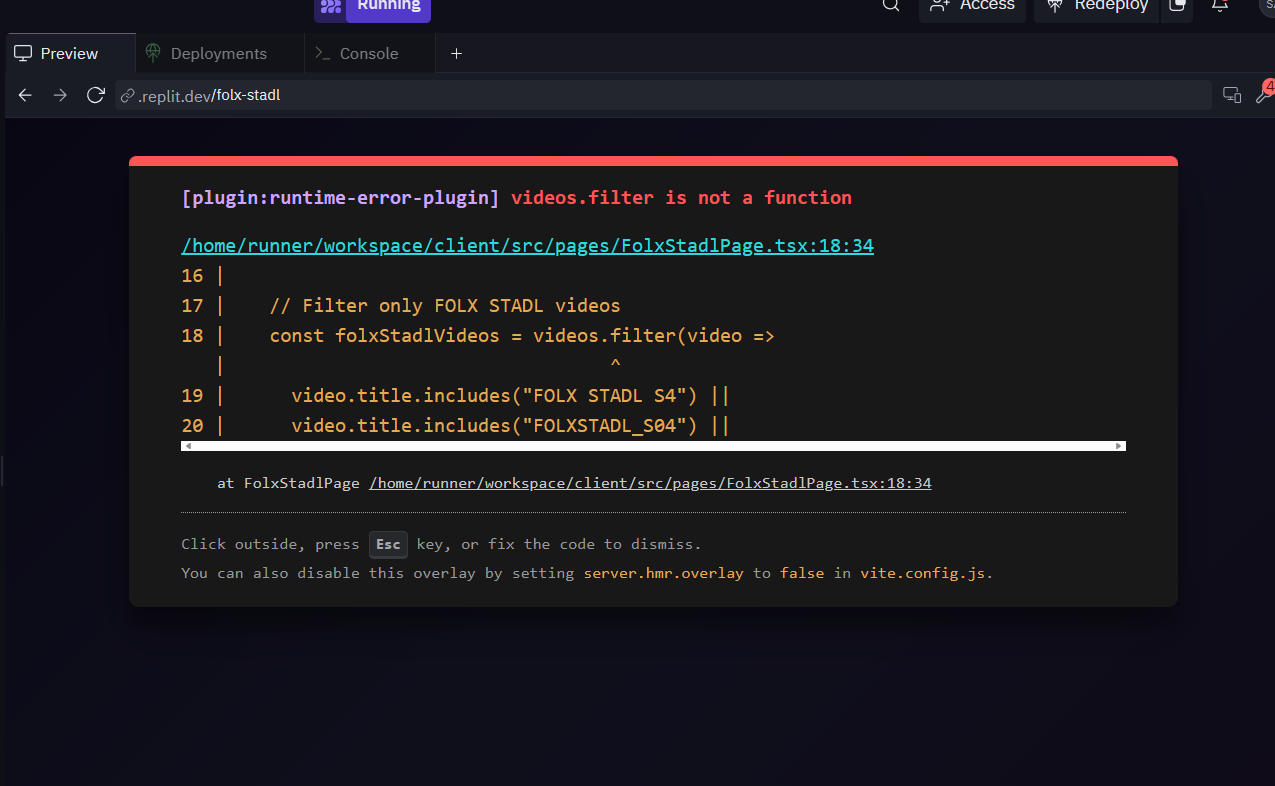Click the icon right of Redeploy
Viewport: 1275px width, 786px height.
click(x=1177, y=8)
